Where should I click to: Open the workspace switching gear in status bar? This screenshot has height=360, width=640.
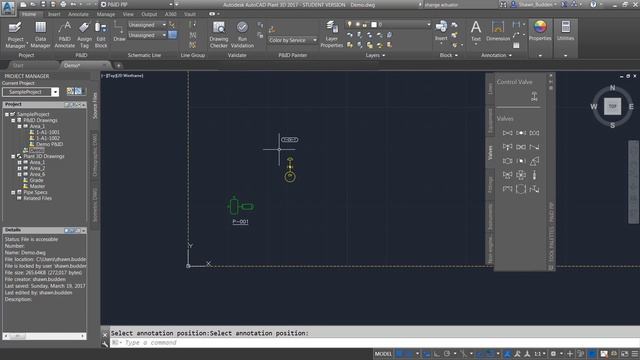pyautogui.click(x=553, y=353)
